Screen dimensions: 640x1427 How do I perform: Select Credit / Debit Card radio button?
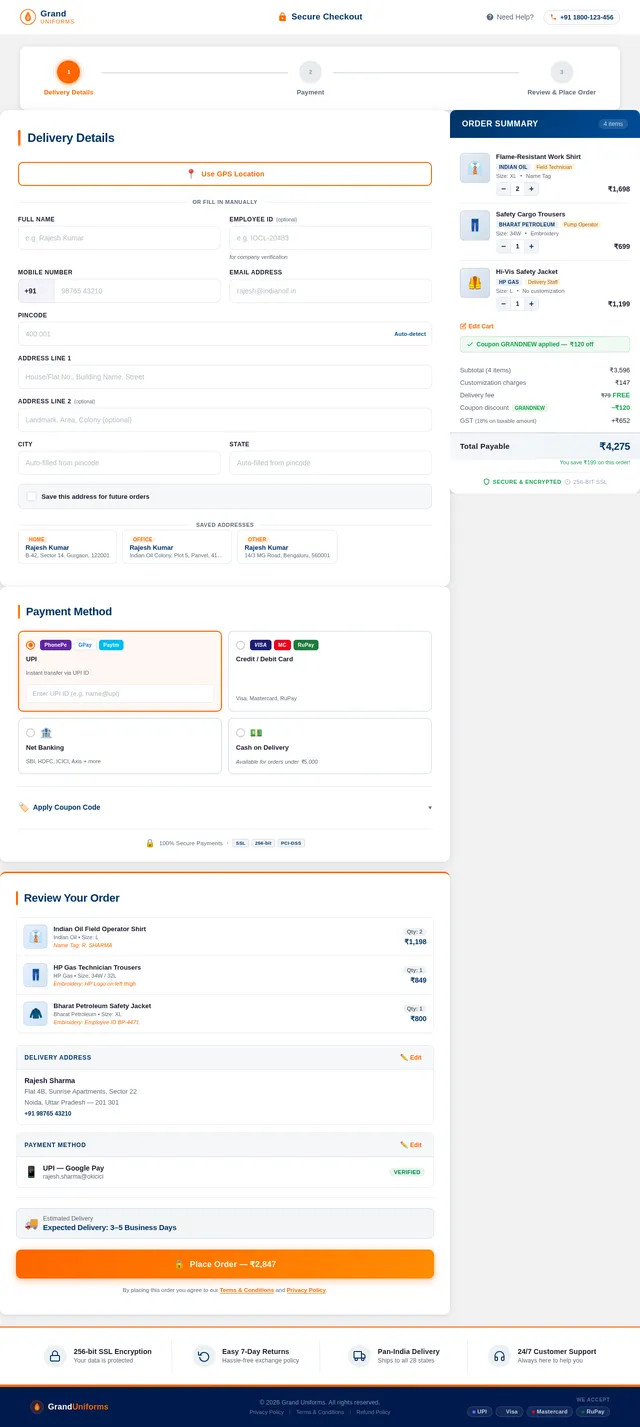point(240,645)
